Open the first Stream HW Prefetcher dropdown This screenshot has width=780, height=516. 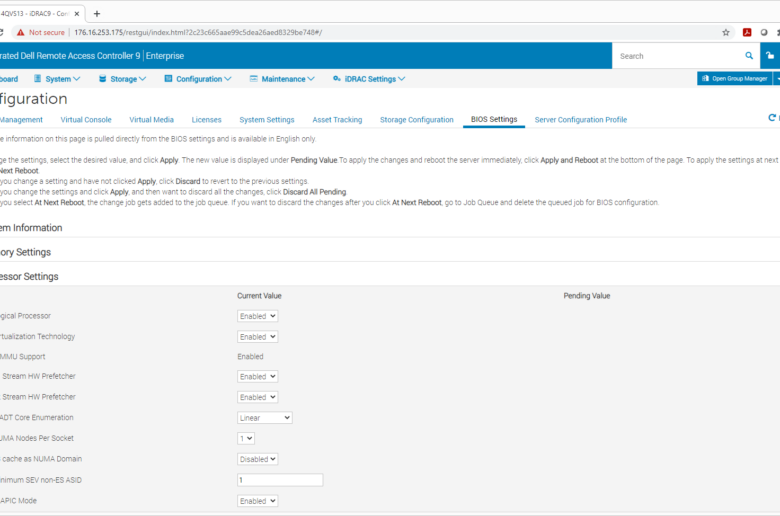[x=257, y=377]
